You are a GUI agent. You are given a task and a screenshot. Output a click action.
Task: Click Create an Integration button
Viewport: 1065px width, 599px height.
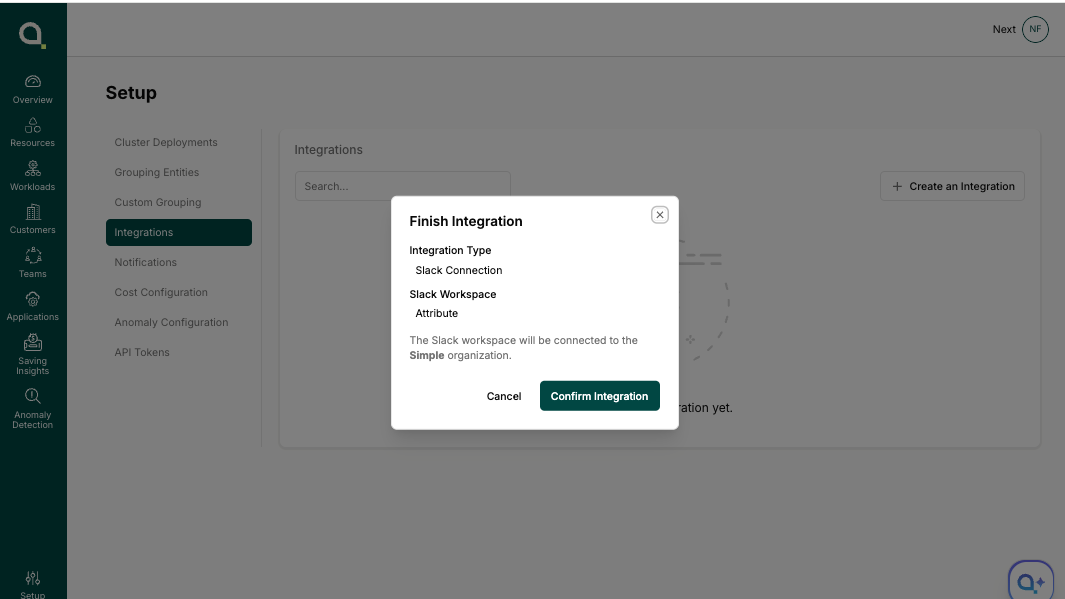(x=952, y=186)
